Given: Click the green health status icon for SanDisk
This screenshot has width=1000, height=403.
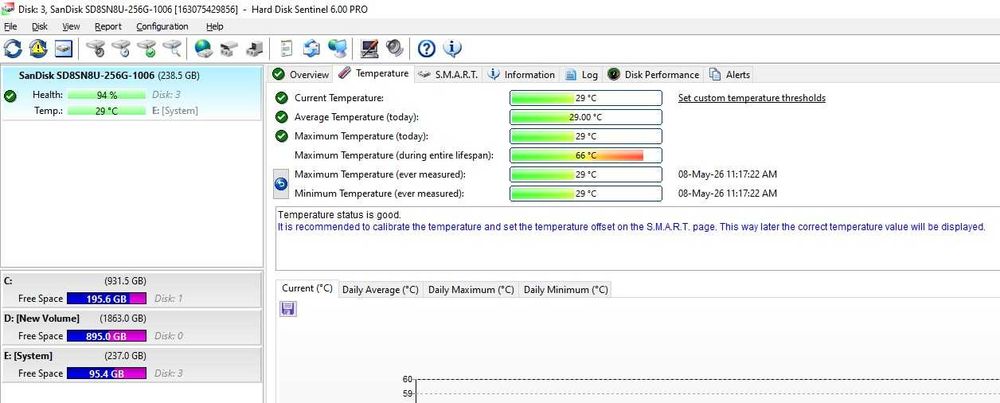Looking at the screenshot, I should coord(10,96).
